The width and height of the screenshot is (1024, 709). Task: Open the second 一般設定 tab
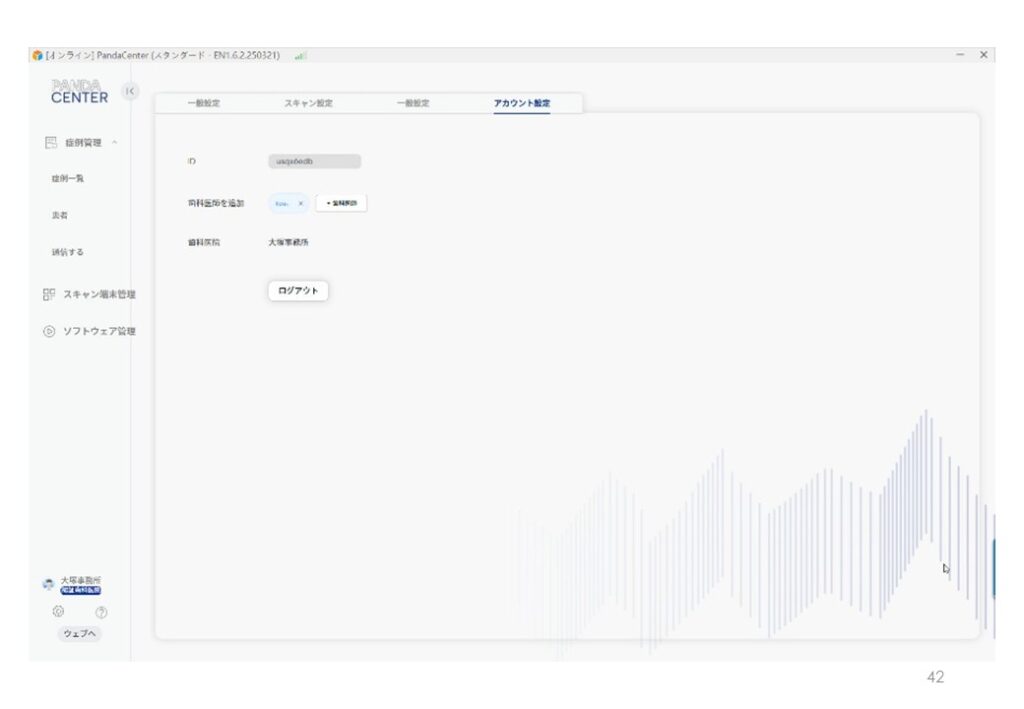pos(413,103)
